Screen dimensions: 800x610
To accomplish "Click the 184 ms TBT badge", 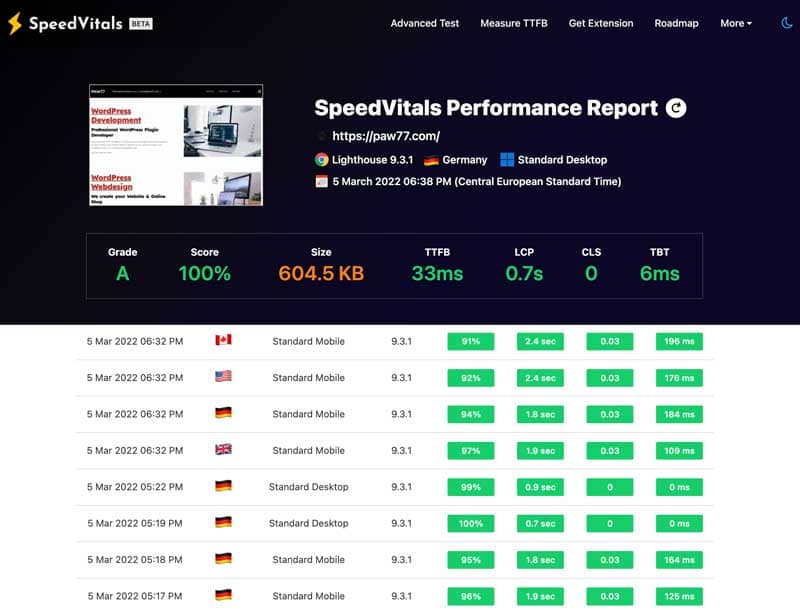I will 679,415.
